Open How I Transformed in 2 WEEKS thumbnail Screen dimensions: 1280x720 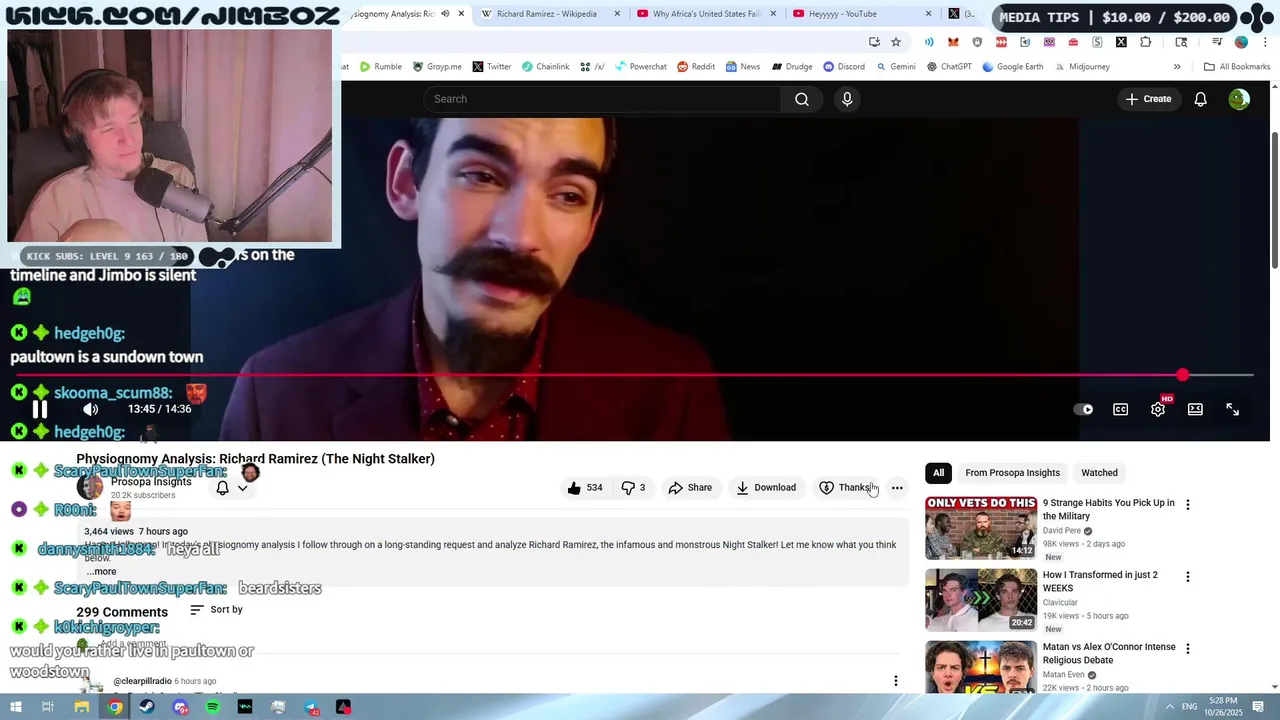[x=981, y=600]
